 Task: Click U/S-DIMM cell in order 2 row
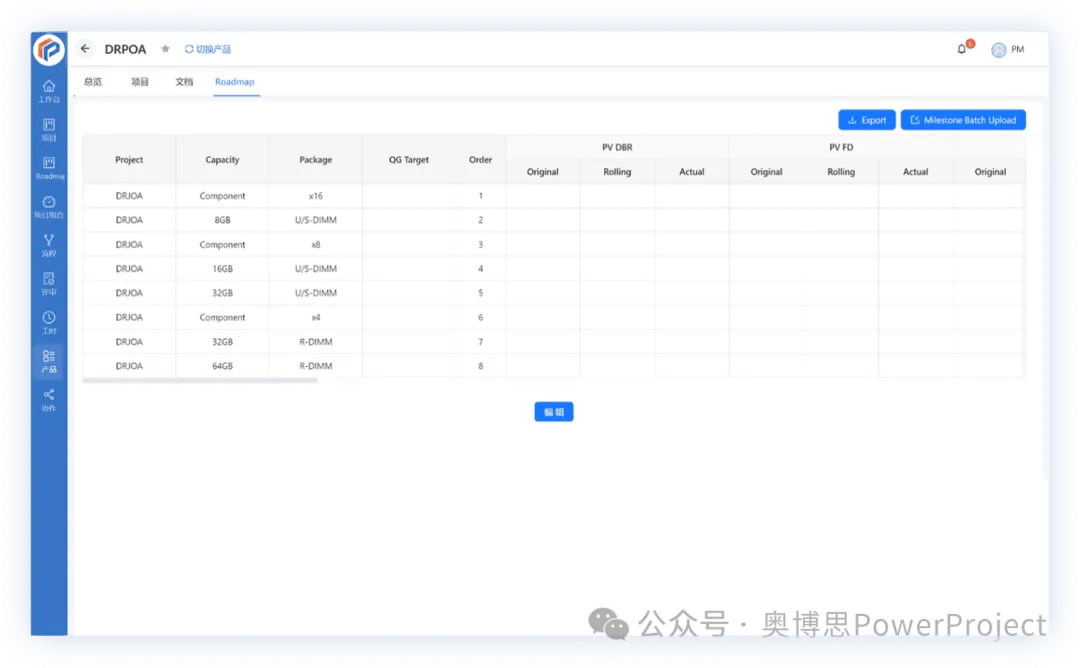[x=315, y=220]
